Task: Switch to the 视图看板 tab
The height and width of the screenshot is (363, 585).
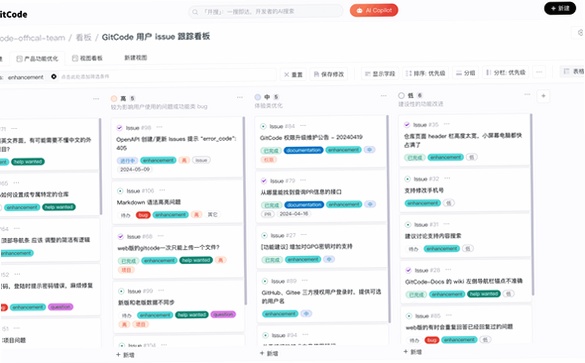Action: 87,58
